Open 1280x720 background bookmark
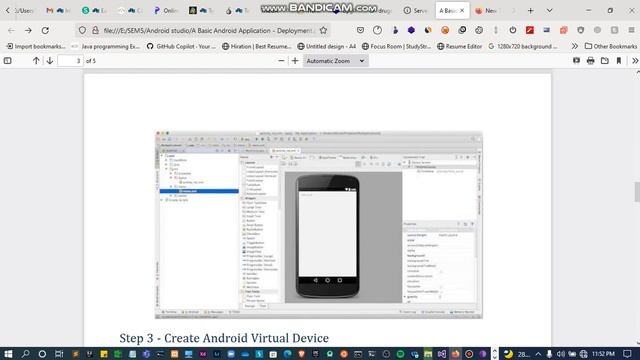This screenshot has width=640, height=360. click(523, 47)
